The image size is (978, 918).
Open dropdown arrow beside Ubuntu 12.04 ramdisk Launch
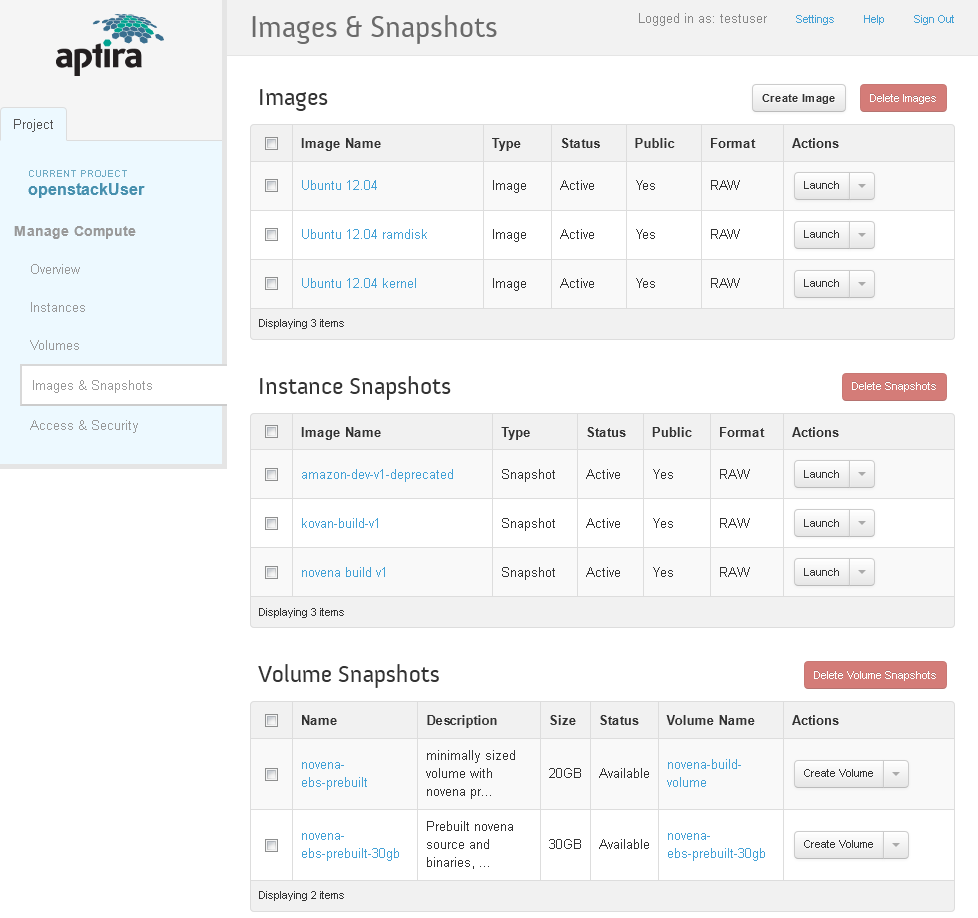click(862, 234)
